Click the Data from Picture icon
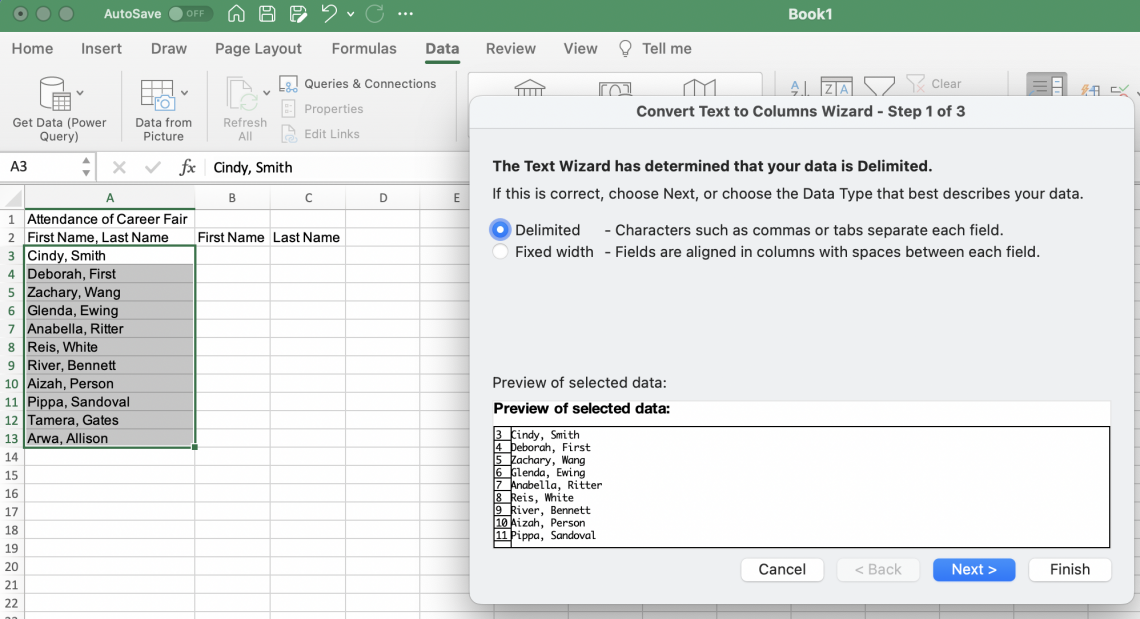 point(158,94)
